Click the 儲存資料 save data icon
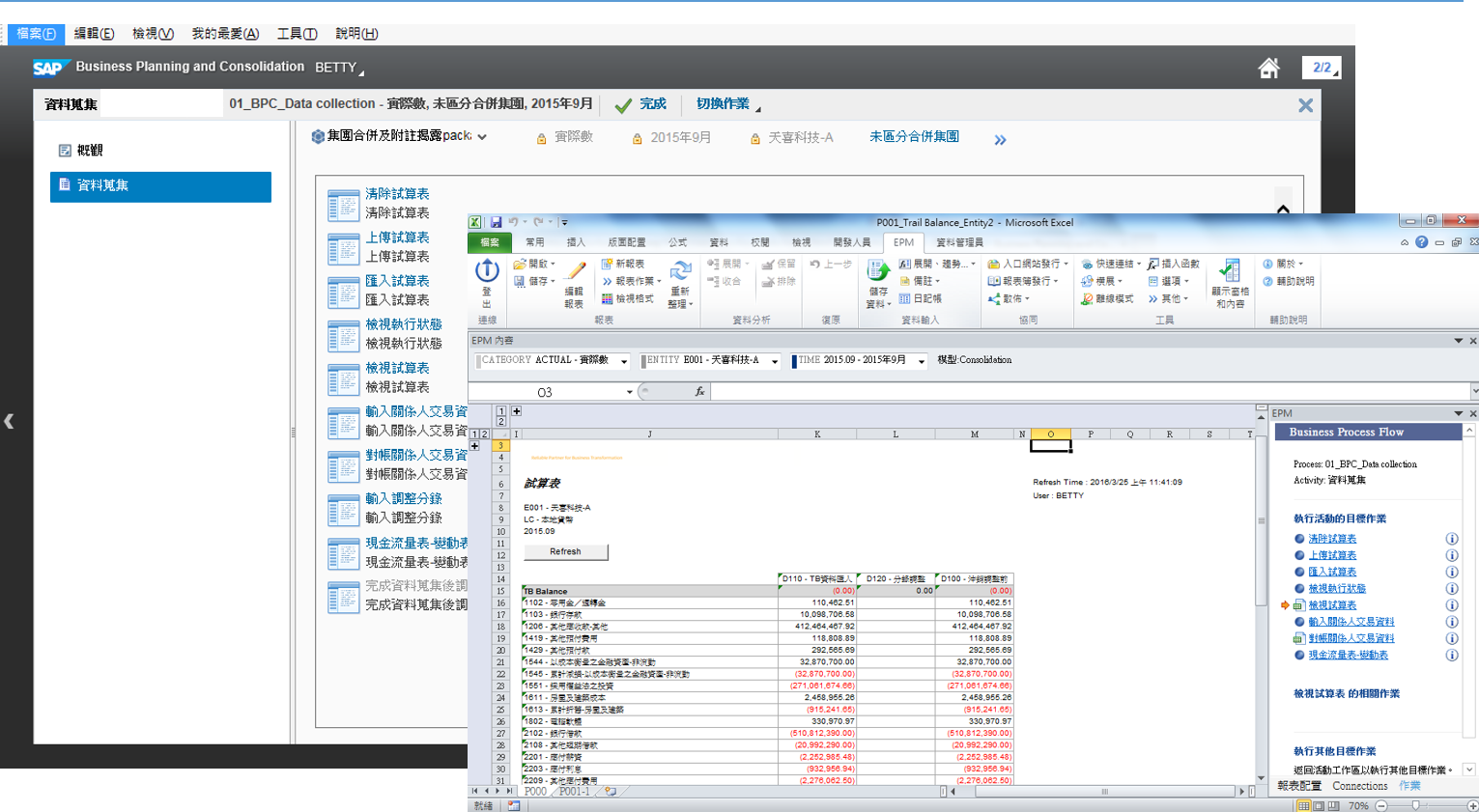This screenshot has height=812, width=1479. (x=877, y=273)
